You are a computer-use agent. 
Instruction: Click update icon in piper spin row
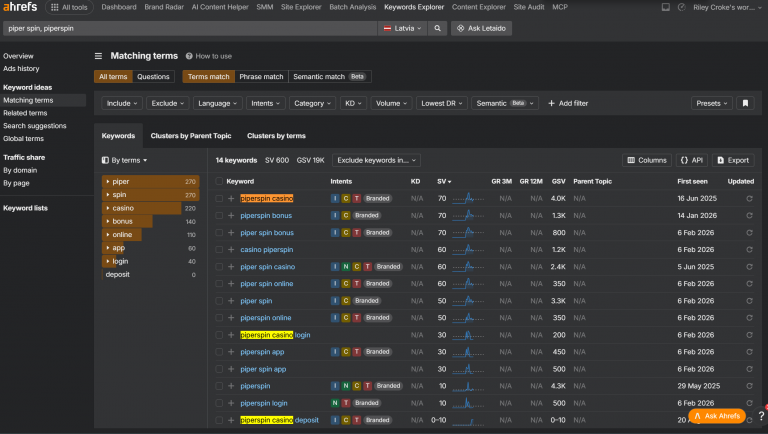(x=749, y=301)
